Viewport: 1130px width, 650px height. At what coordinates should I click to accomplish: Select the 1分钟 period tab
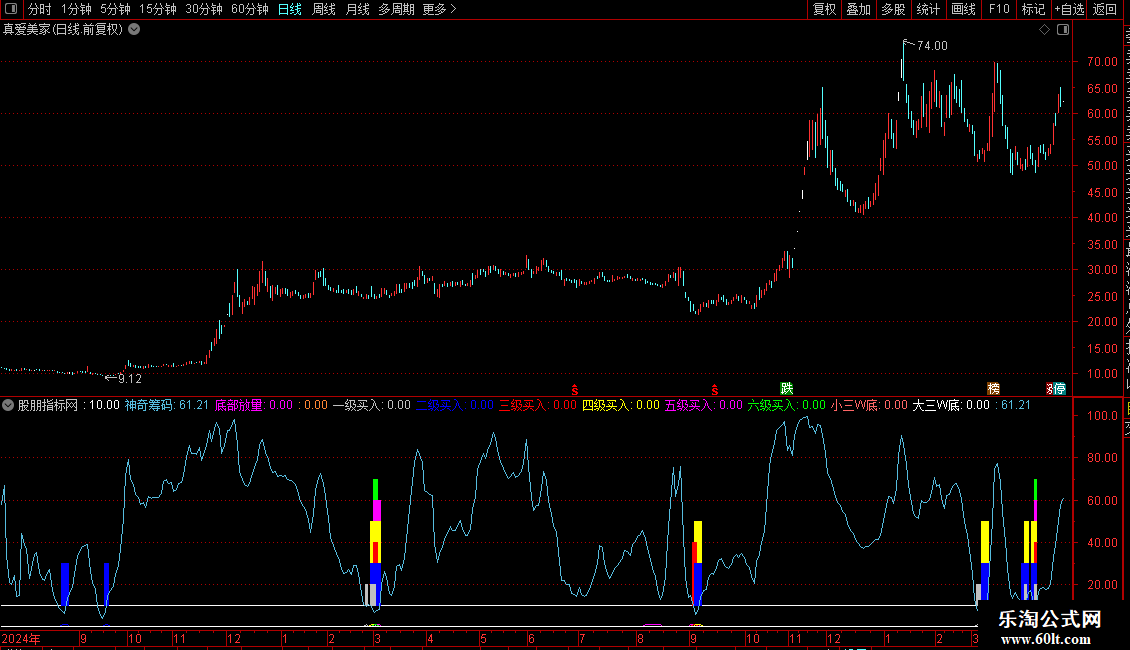point(76,9)
